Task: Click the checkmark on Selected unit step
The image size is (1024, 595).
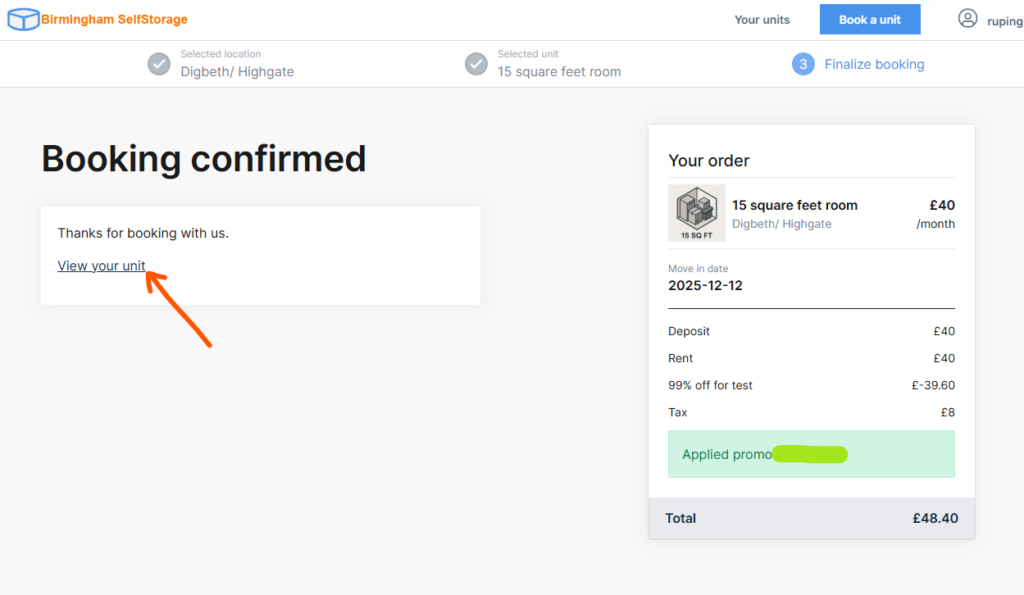Action: point(476,63)
